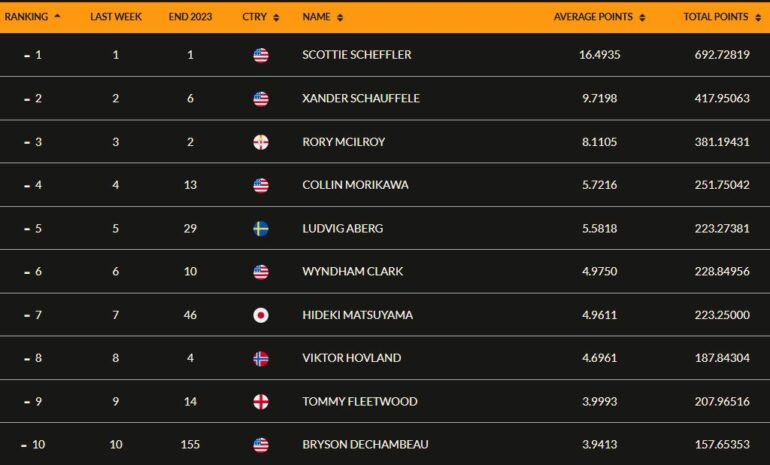This screenshot has width=770, height=465.
Task: Click Scottie Scheffler's USA flag icon
Action: (x=261, y=55)
